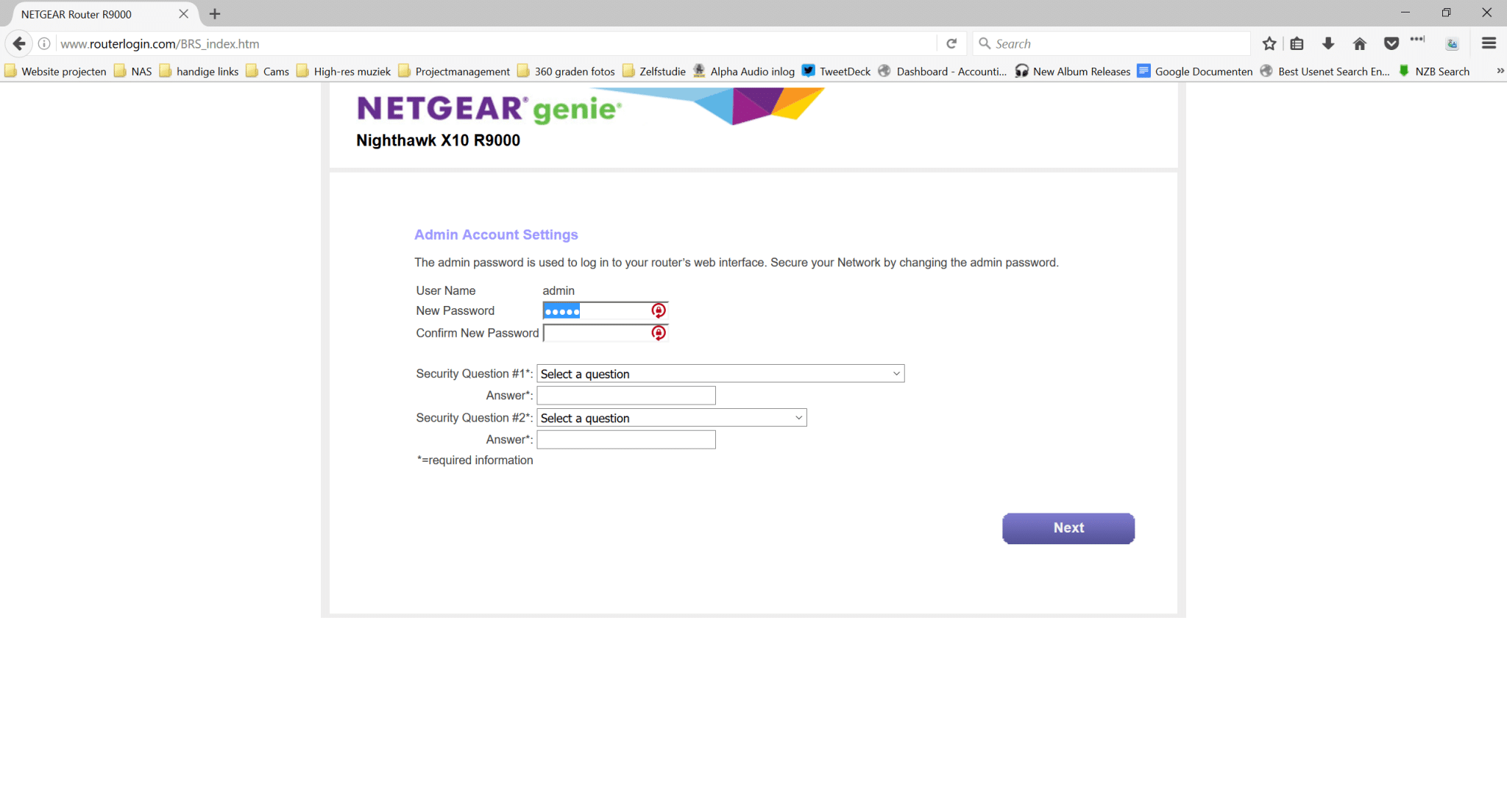Click the admin user name value

point(559,291)
